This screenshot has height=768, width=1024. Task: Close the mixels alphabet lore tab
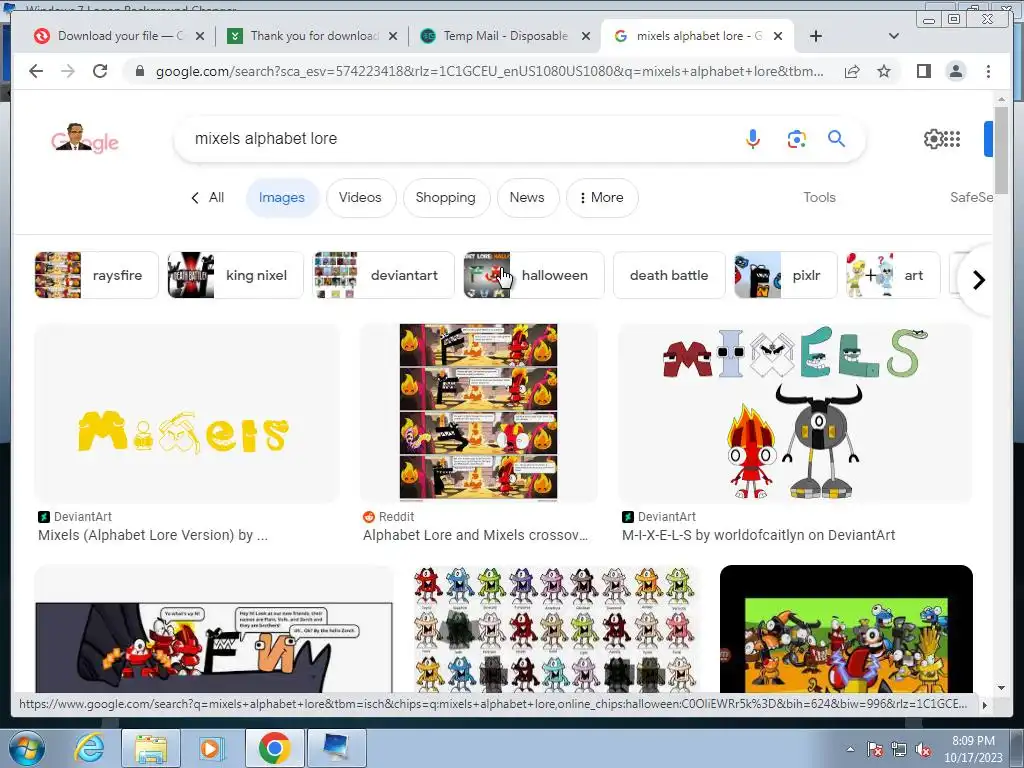(x=778, y=36)
